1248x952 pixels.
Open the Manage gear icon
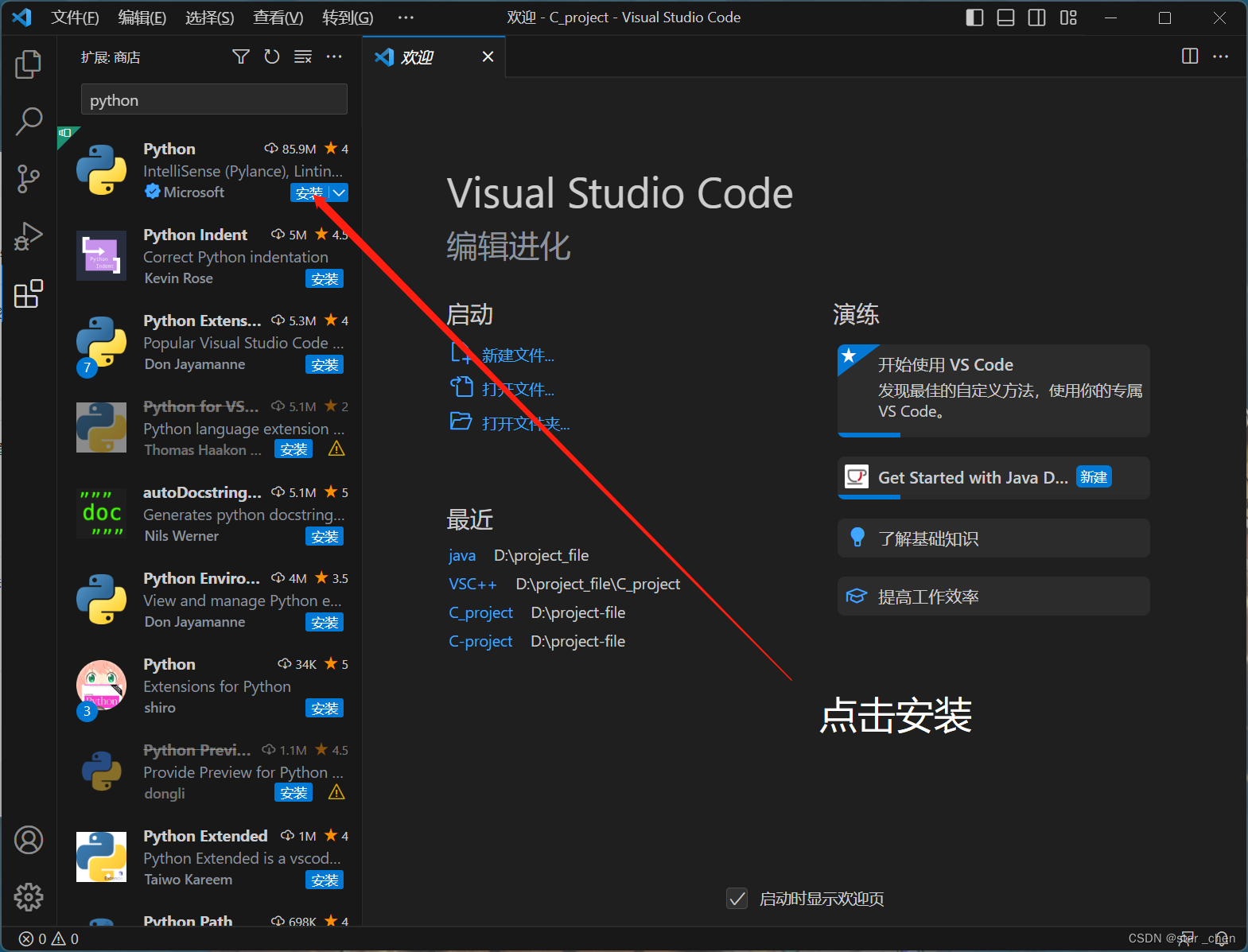tap(29, 897)
